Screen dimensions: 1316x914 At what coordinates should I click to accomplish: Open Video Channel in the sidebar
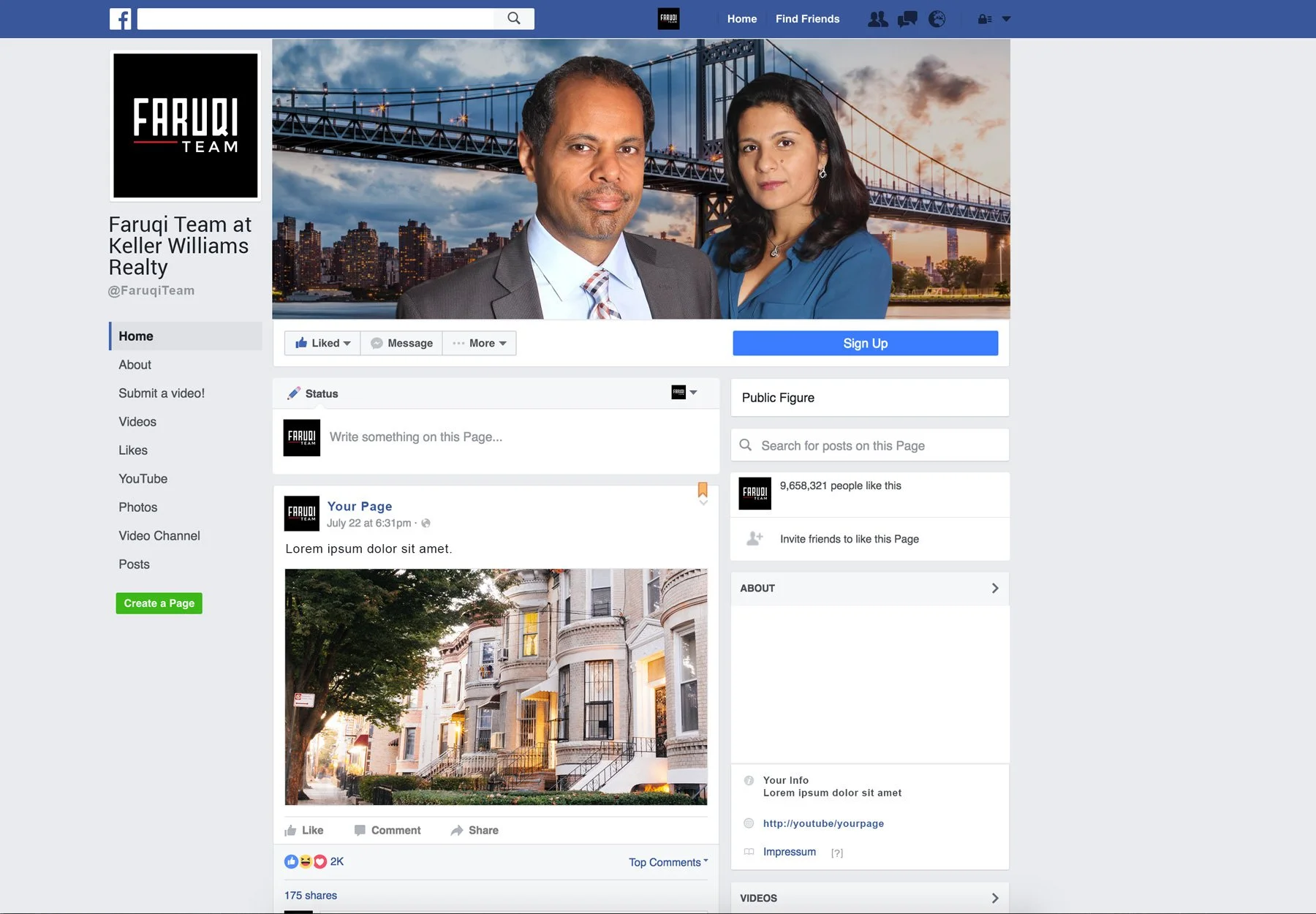click(159, 535)
